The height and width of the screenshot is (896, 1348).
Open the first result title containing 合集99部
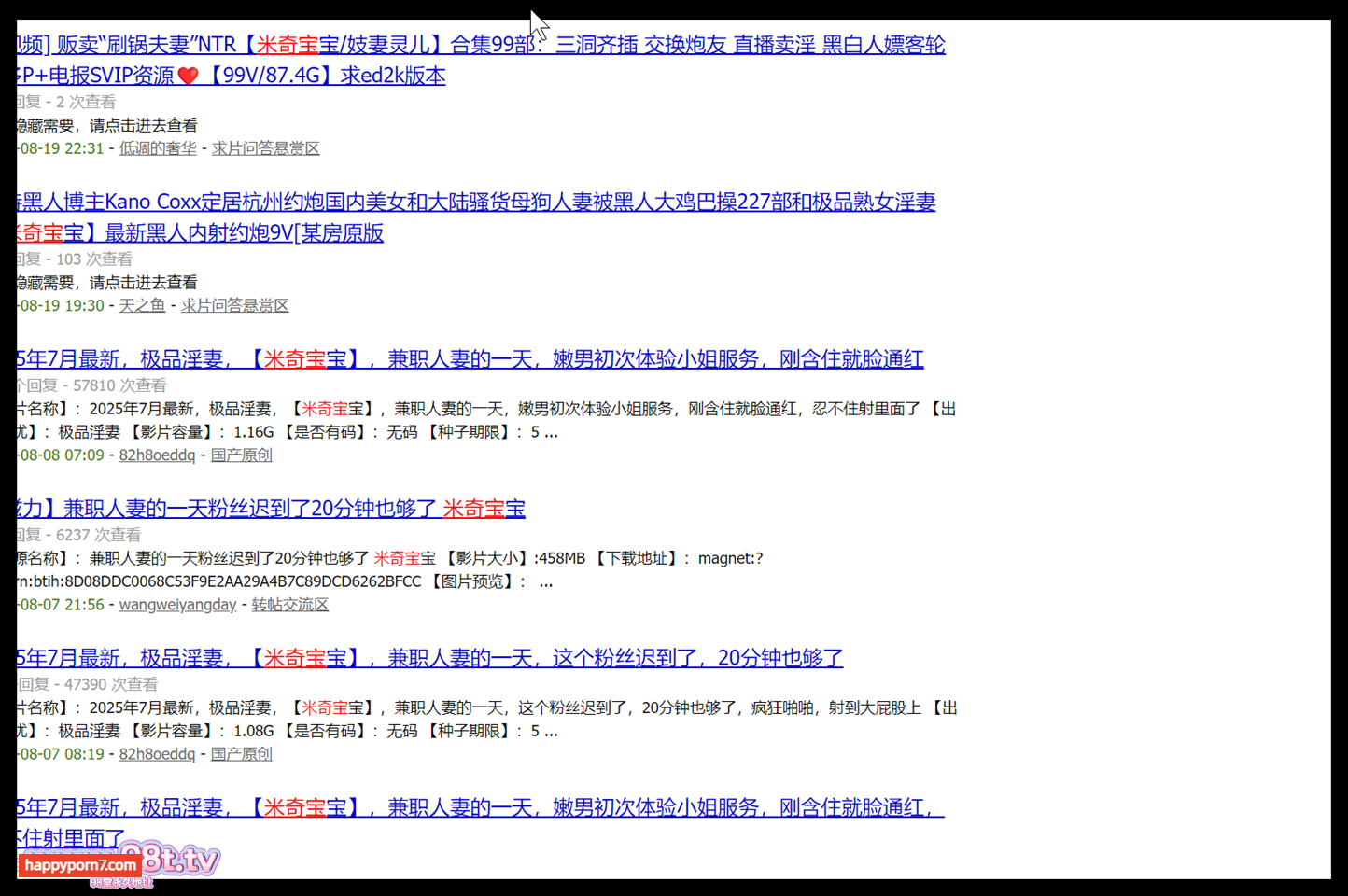pyautogui.click(x=481, y=45)
